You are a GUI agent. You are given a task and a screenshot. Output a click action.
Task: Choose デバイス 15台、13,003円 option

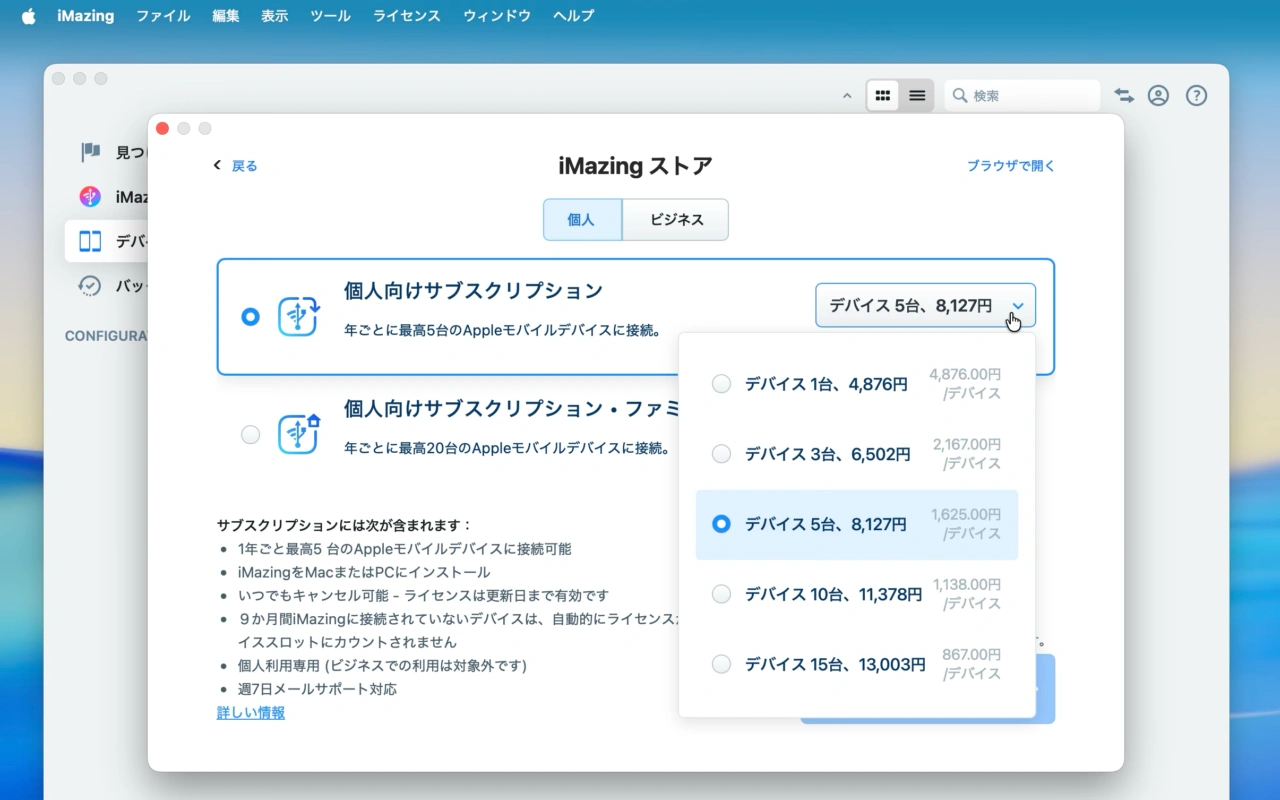point(856,664)
